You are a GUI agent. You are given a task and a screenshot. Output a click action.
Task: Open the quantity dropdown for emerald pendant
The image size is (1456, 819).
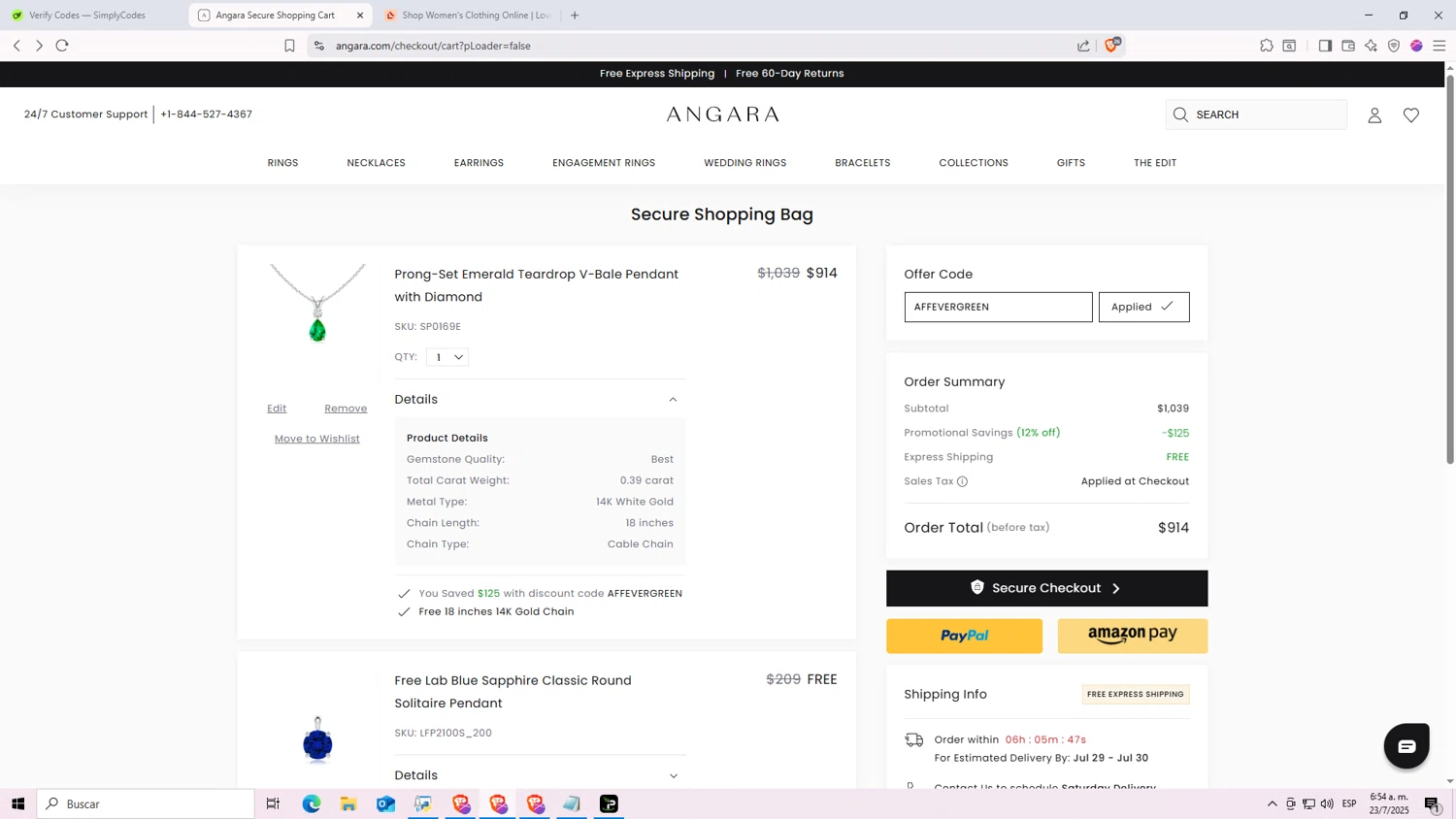[x=447, y=357]
